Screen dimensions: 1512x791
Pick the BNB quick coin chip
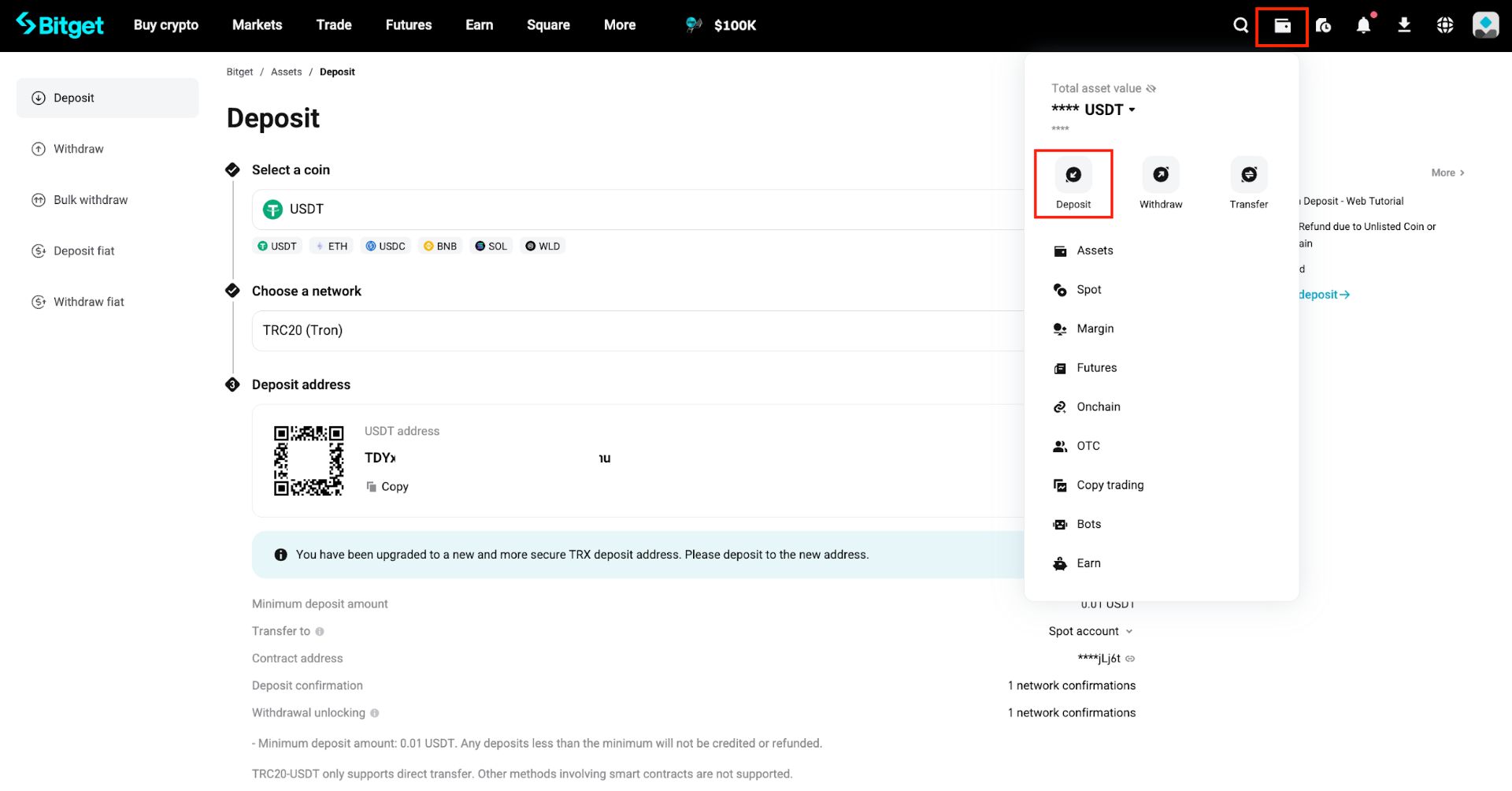[440, 246]
